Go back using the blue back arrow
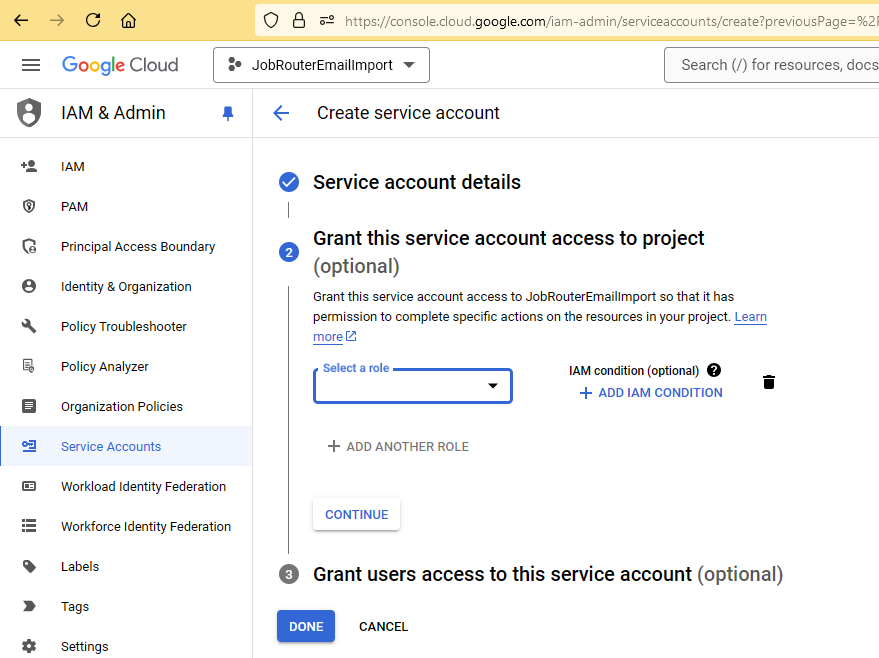 tap(281, 113)
